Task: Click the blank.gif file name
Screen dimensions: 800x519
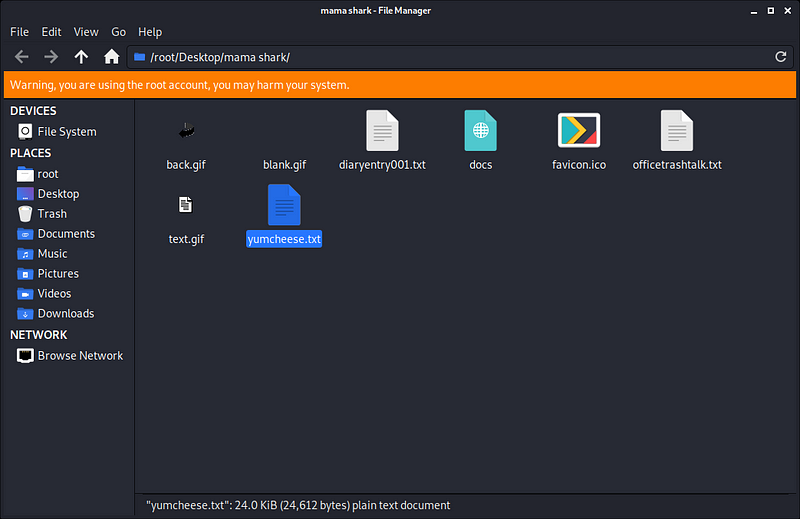Action: pyautogui.click(x=284, y=165)
